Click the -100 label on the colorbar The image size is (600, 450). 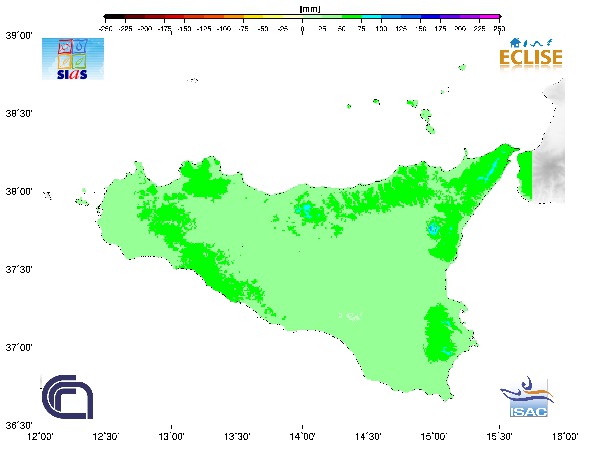[223, 29]
